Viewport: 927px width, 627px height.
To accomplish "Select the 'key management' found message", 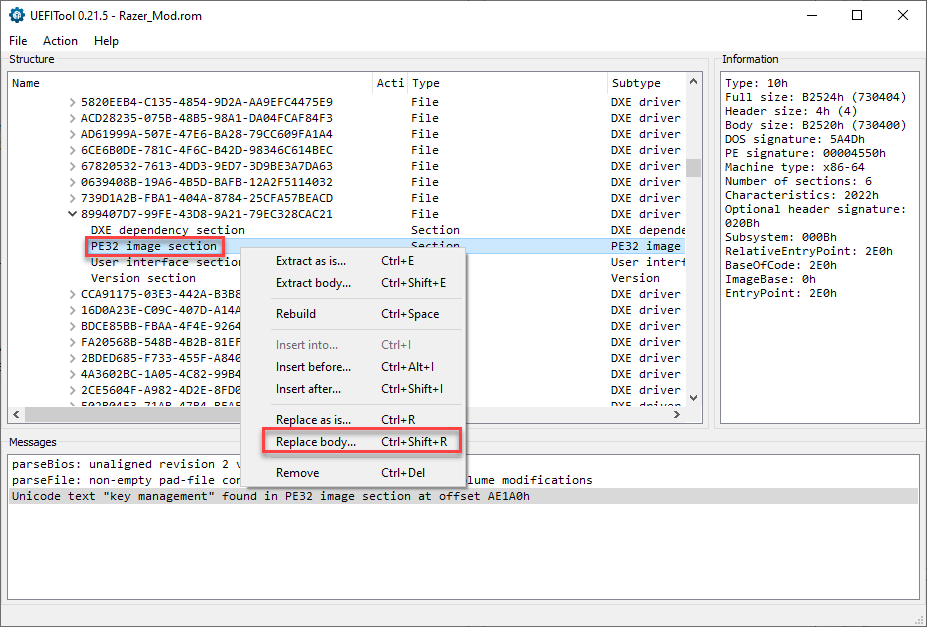I will pos(464,496).
